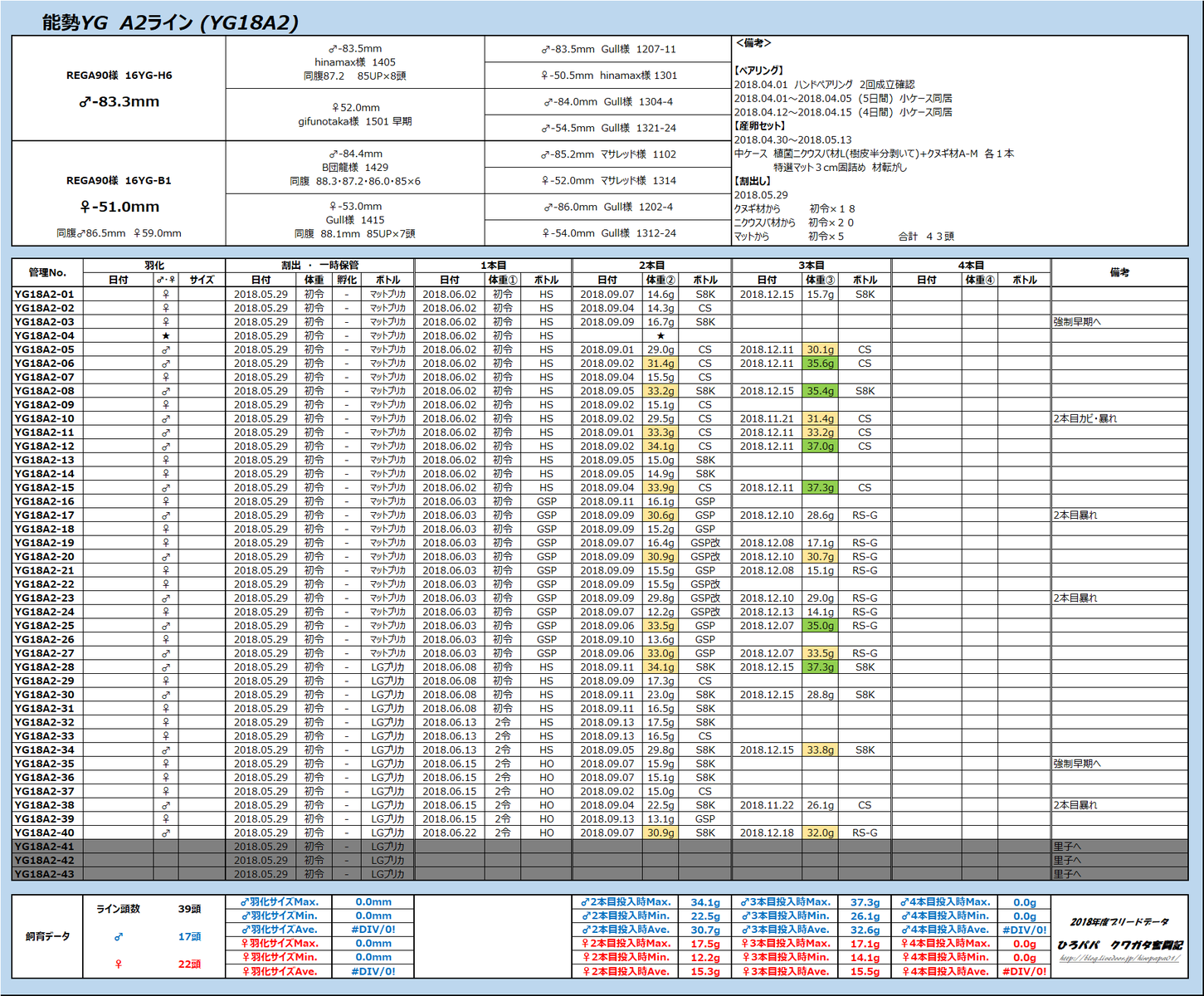This screenshot has height=996, width=1204.
Task: Select the 飼育データ summary label
Action: [x=47, y=936]
